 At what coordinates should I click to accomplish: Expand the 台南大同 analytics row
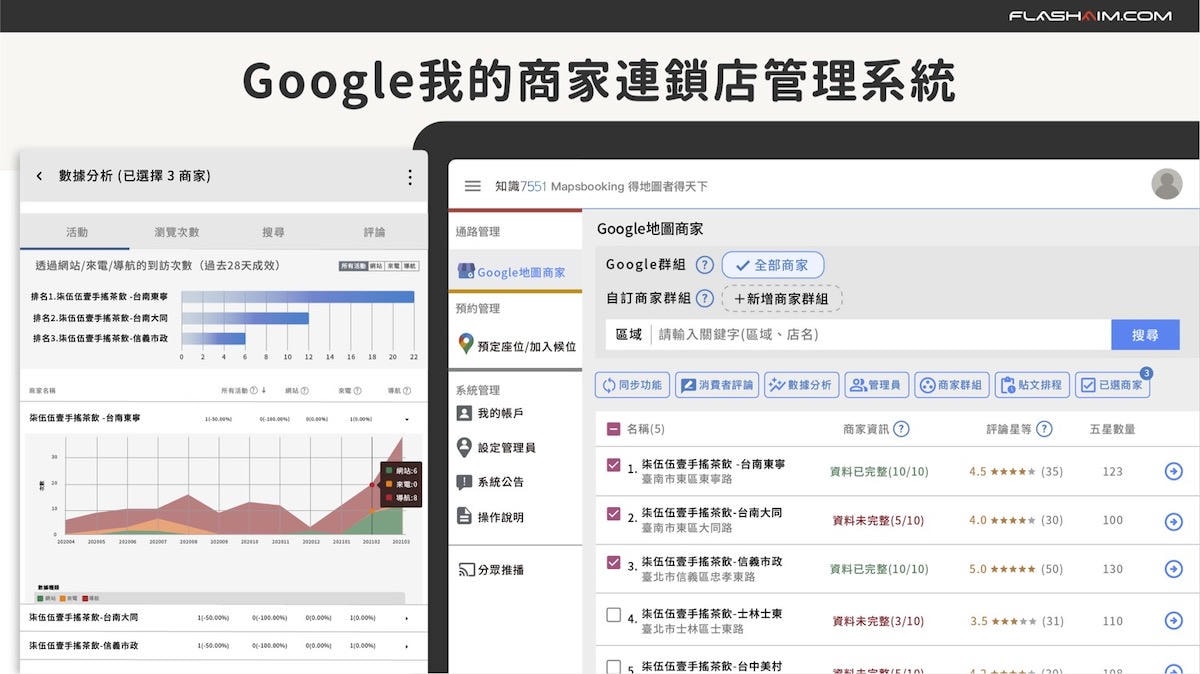coord(407,619)
